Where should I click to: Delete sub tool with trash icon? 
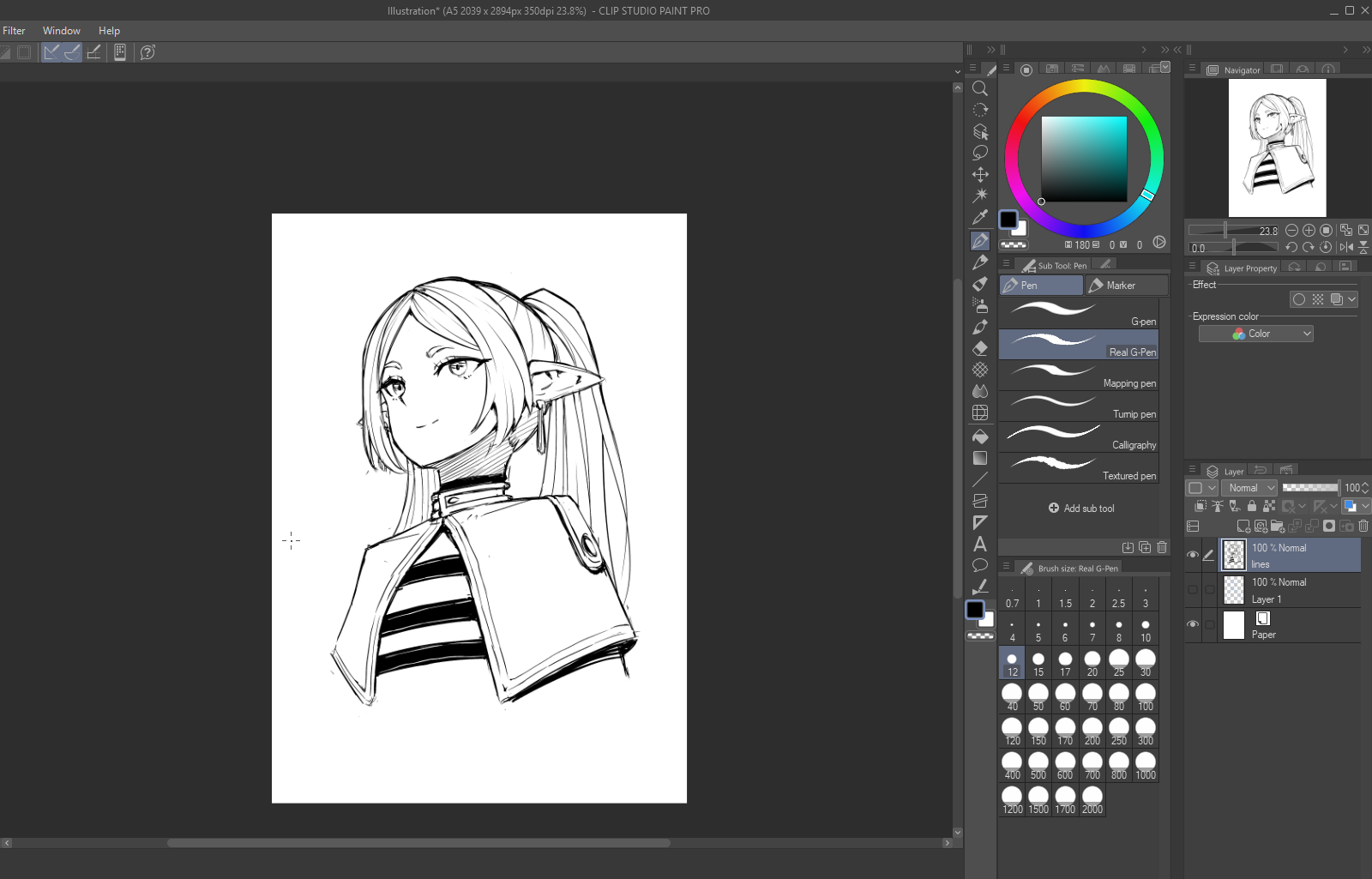click(x=1162, y=547)
